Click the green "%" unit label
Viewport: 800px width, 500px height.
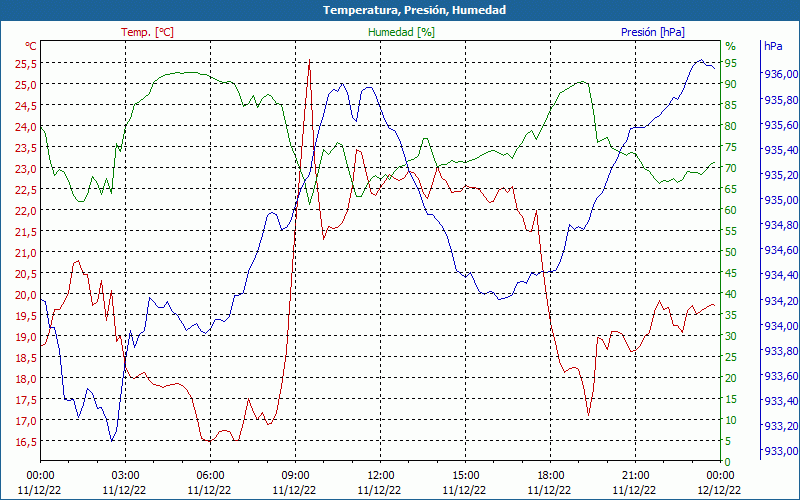point(731,46)
